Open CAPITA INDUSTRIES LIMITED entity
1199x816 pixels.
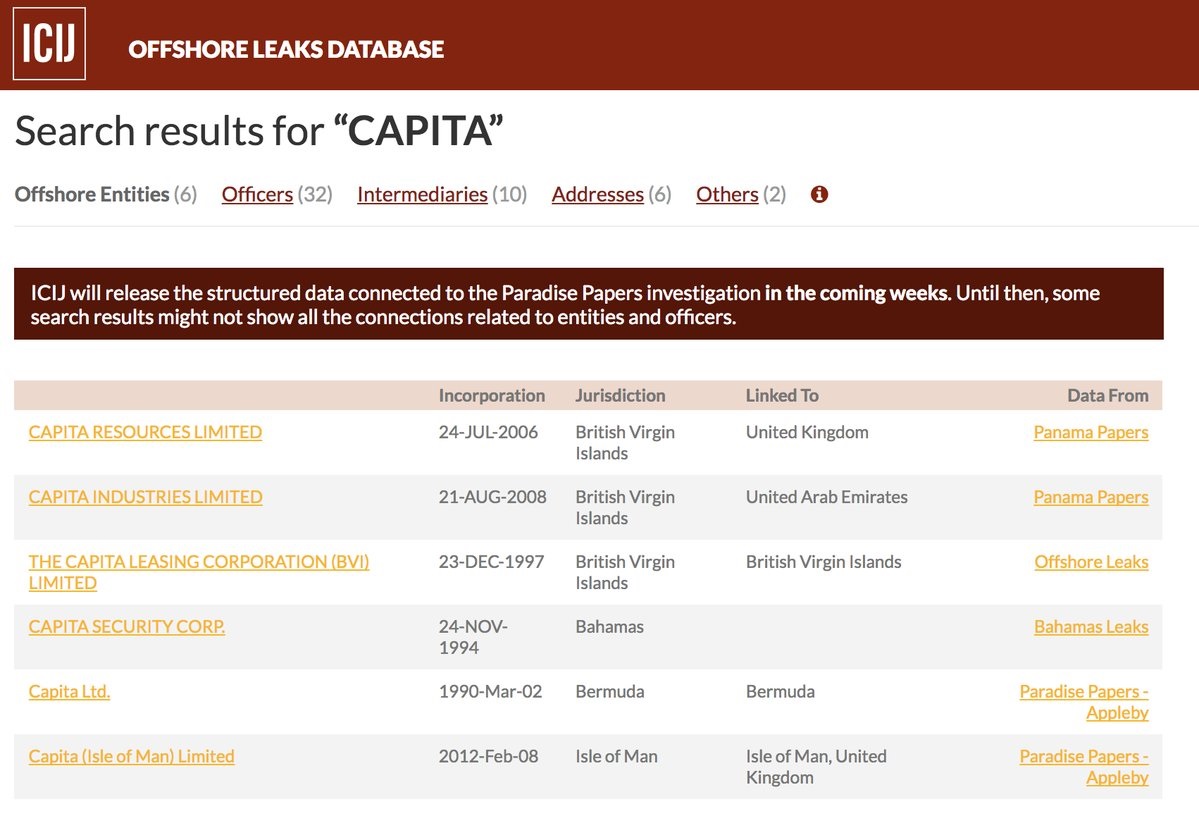(x=145, y=497)
